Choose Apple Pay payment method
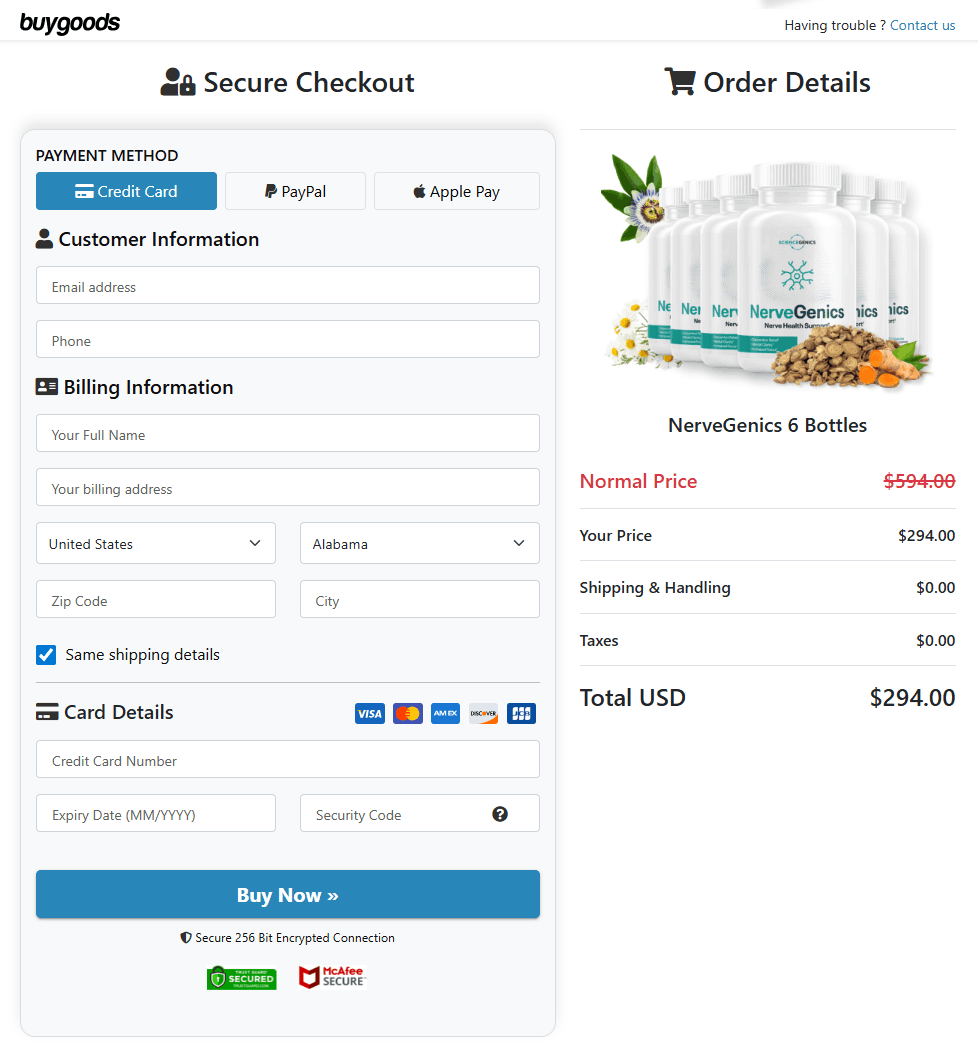The width and height of the screenshot is (978, 1050). (456, 191)
